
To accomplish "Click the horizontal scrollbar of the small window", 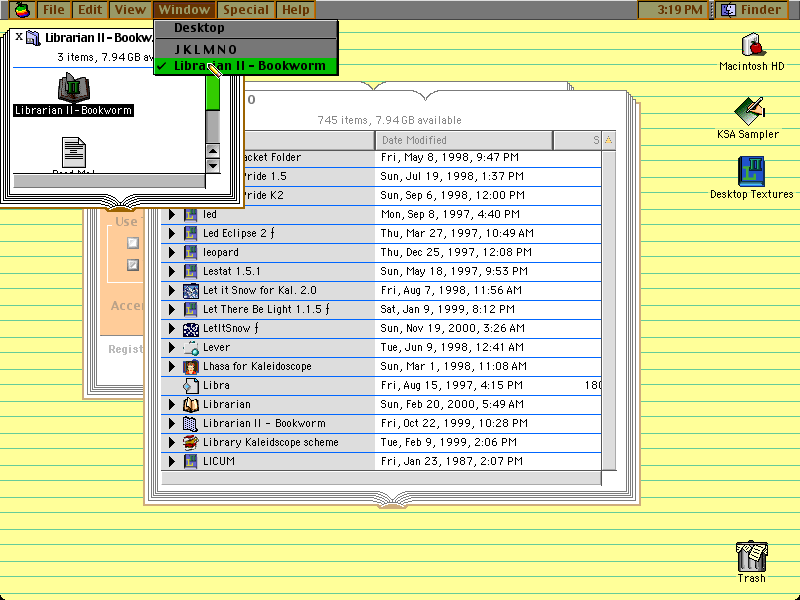I will tap(109, 181).
